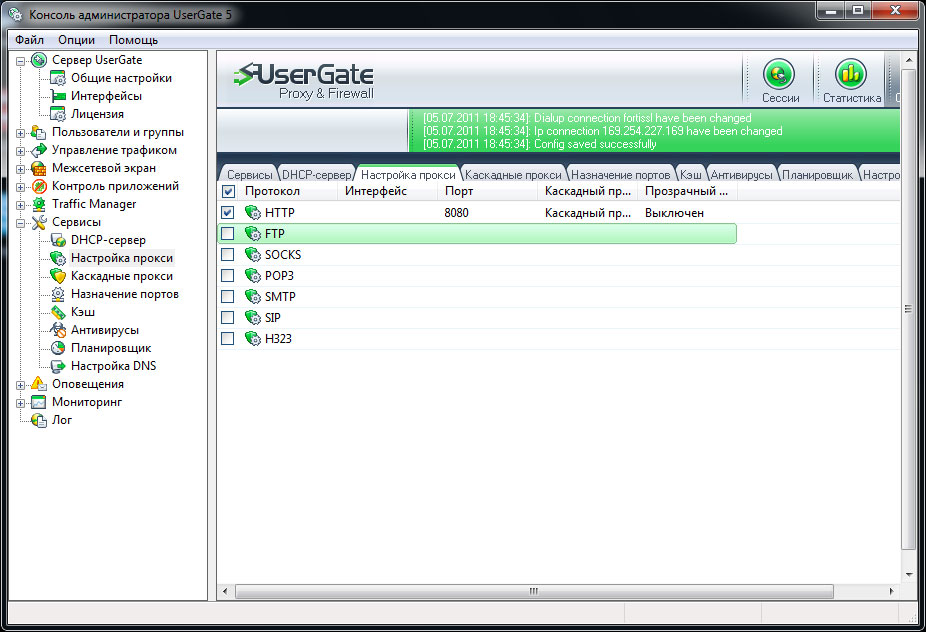This screenshot has width=926, height=632.
Task: Click the Назначение портов gear icon
Action: (x=58, y=294)
